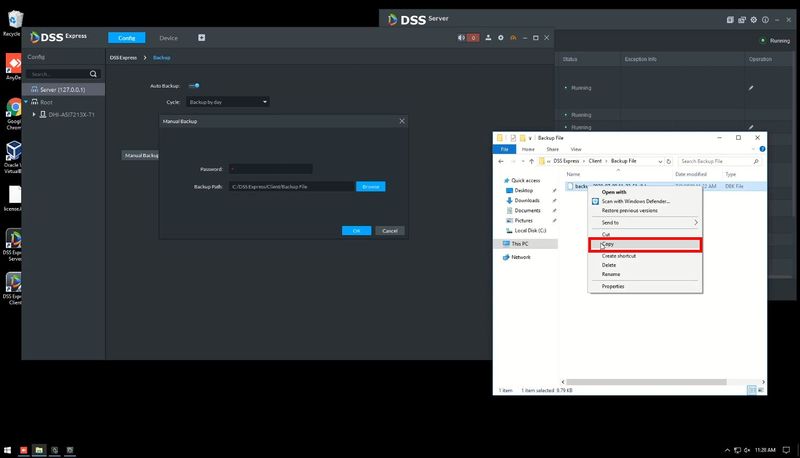The image size is (800, 458).
Task: Click the search magnifier in the Config panel
Action: (x=93, y=74)
